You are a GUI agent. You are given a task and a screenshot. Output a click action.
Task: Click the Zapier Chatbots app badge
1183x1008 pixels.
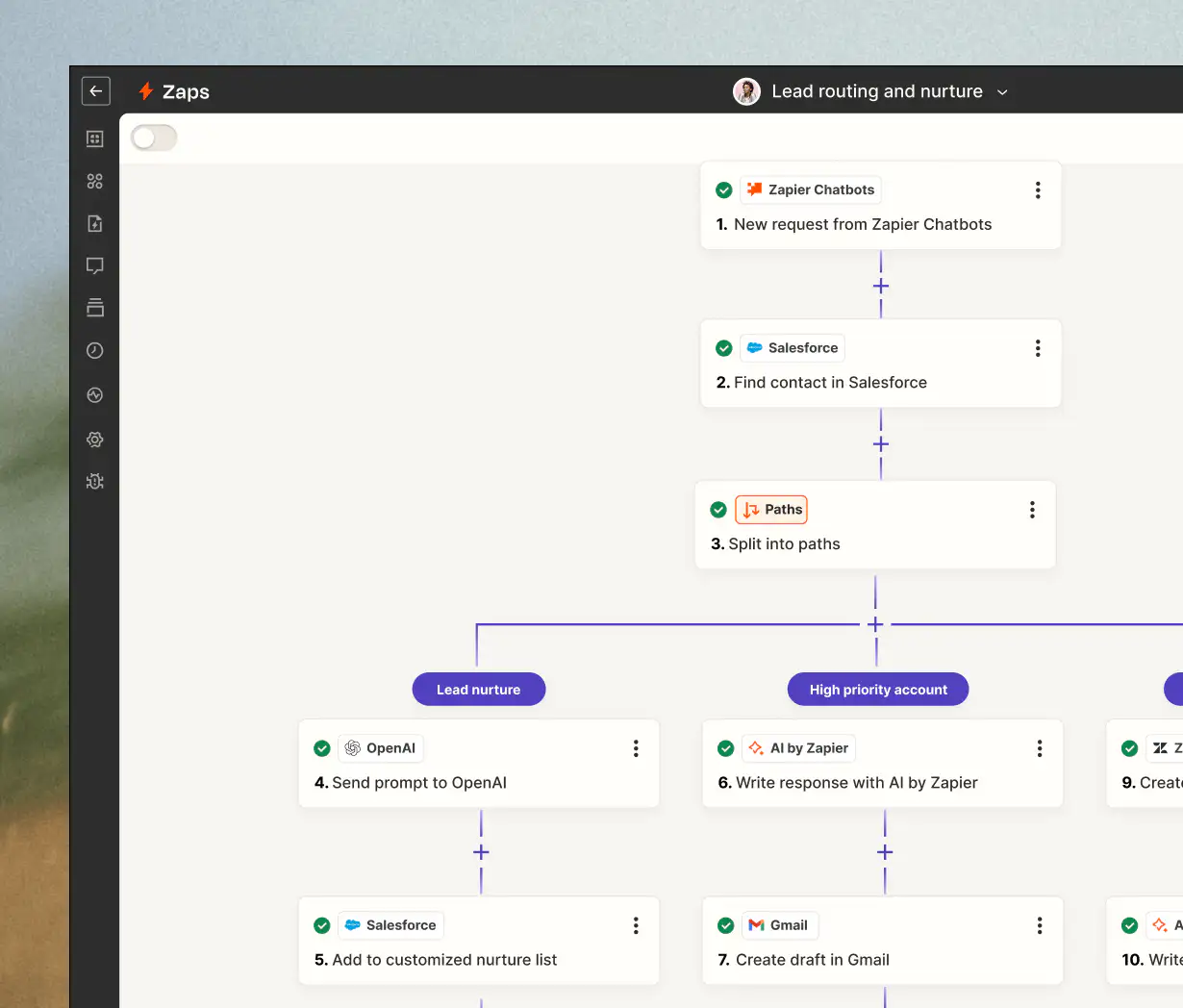click(x=811, y=190)
